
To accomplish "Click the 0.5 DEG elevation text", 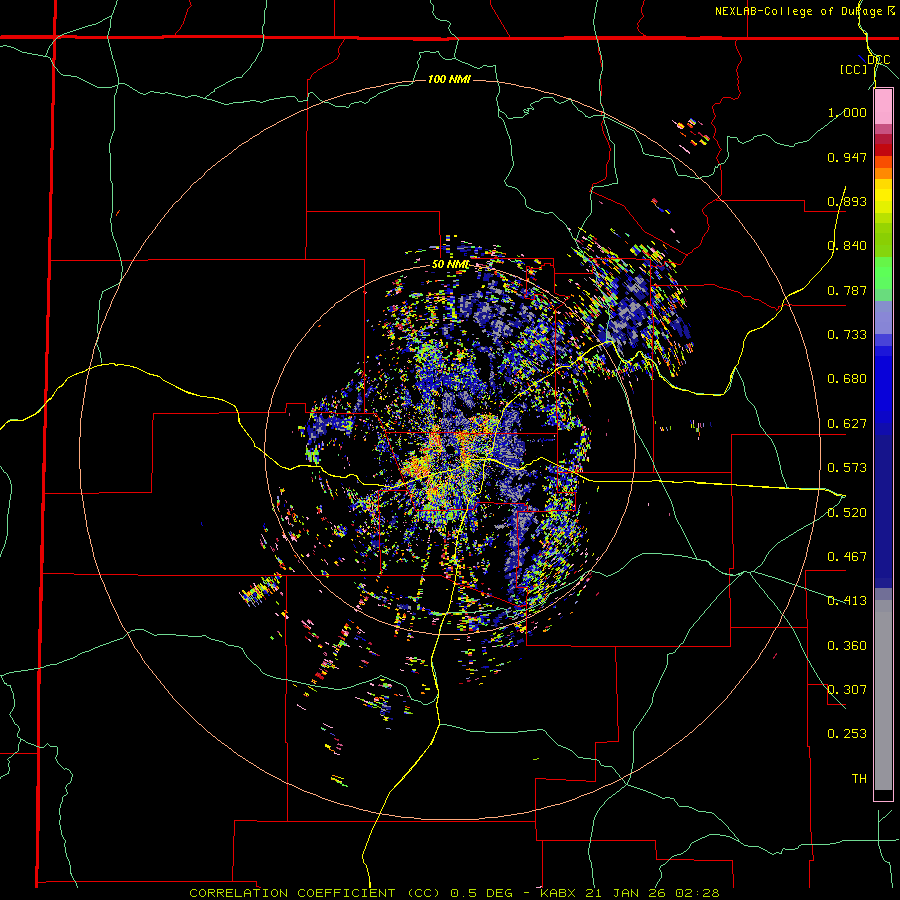I will [481, 893].
